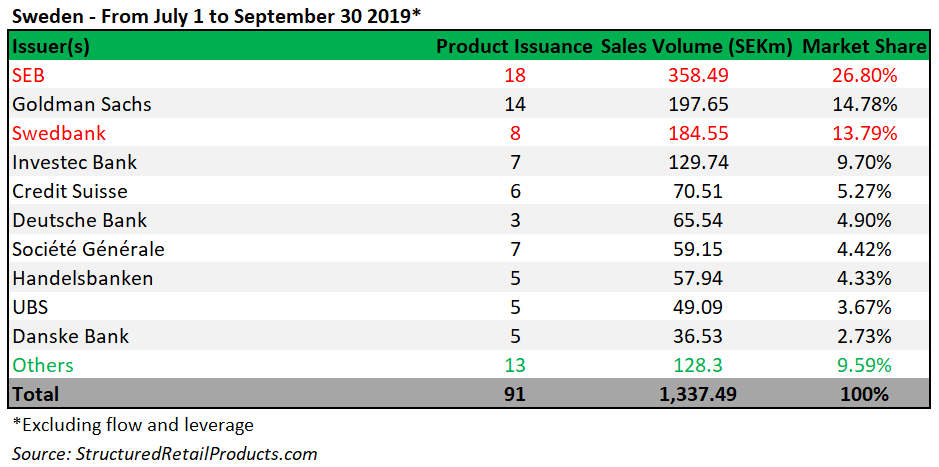Select Handelsbanken sales volume 57.94

click(x=696, y=278)
